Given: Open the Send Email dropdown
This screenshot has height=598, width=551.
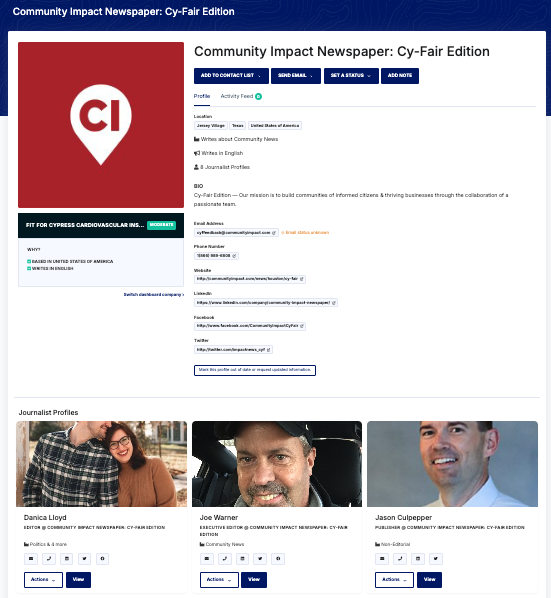Looking at the screenshot, I should (x=296, y=76).
